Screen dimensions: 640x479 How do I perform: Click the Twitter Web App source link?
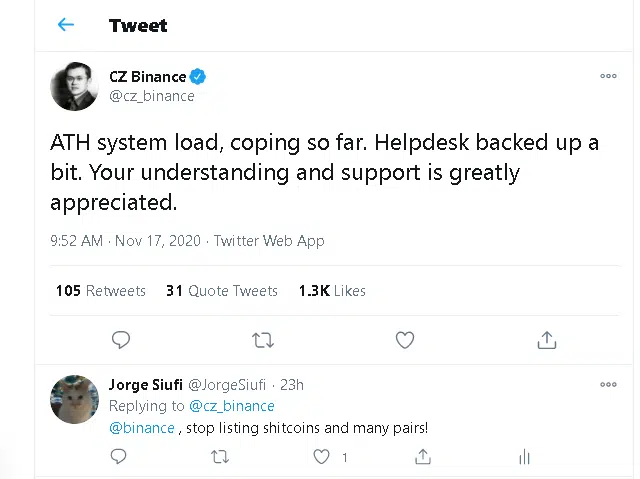point(269,241)
